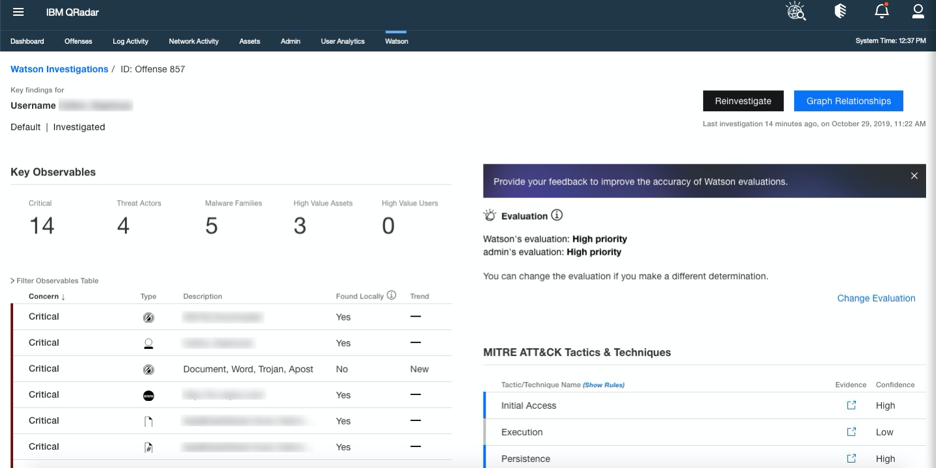The image size is (936, 468).
Task: Click the Show Rules link
Action: (604, 385)
